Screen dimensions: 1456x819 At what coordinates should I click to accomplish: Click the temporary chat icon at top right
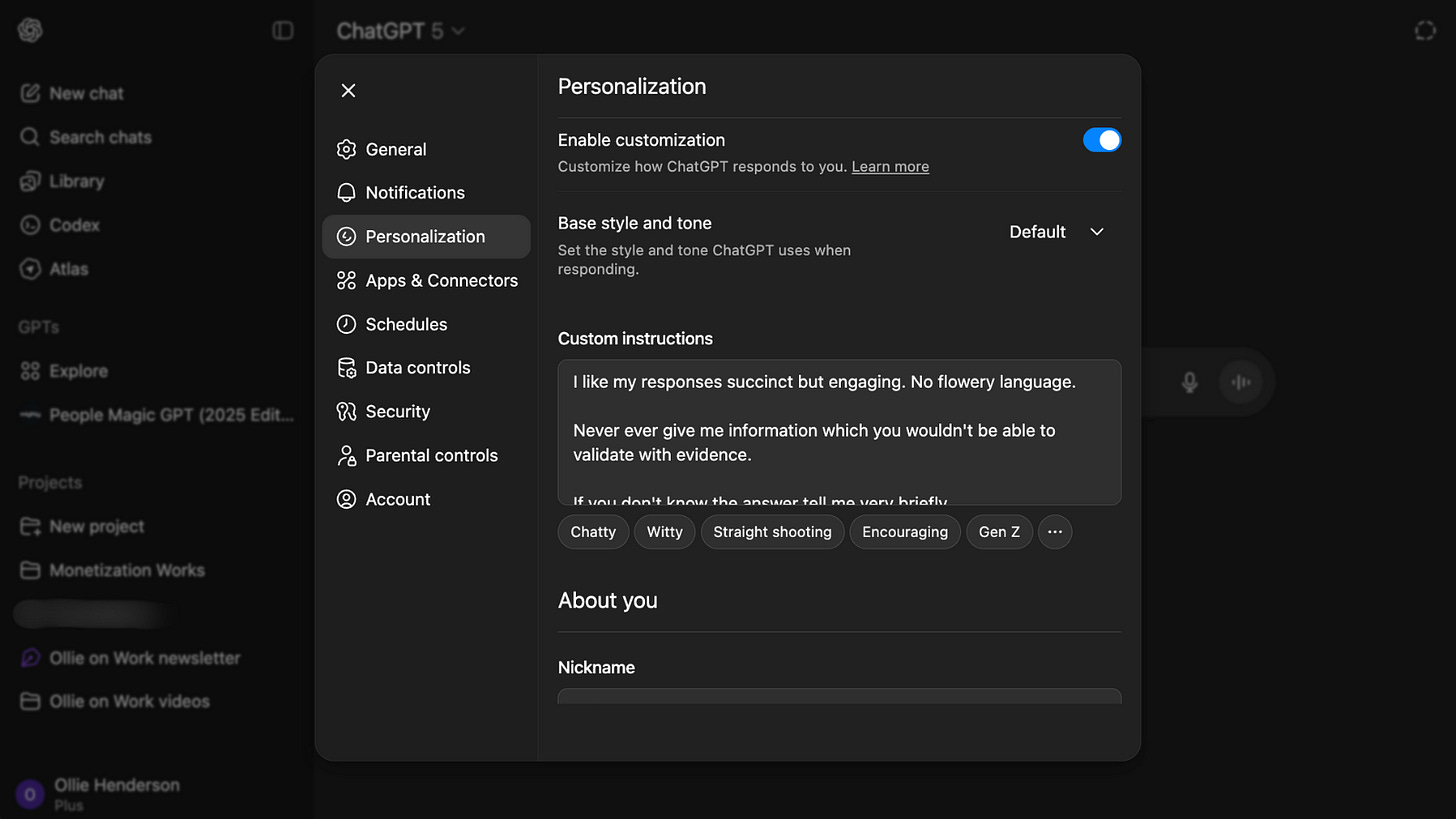point(1425,31)
